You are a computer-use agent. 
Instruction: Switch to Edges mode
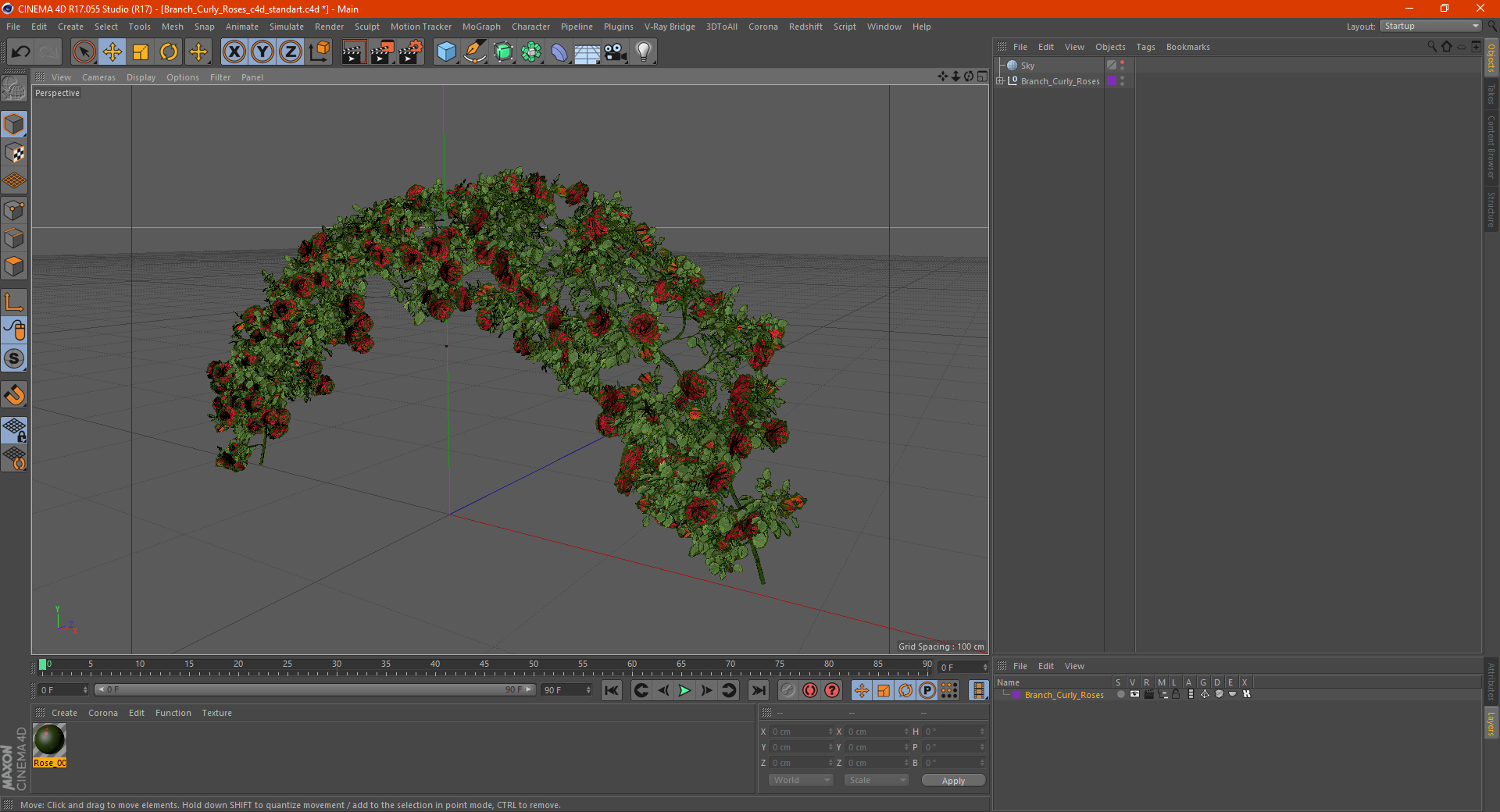coord(14,238)
